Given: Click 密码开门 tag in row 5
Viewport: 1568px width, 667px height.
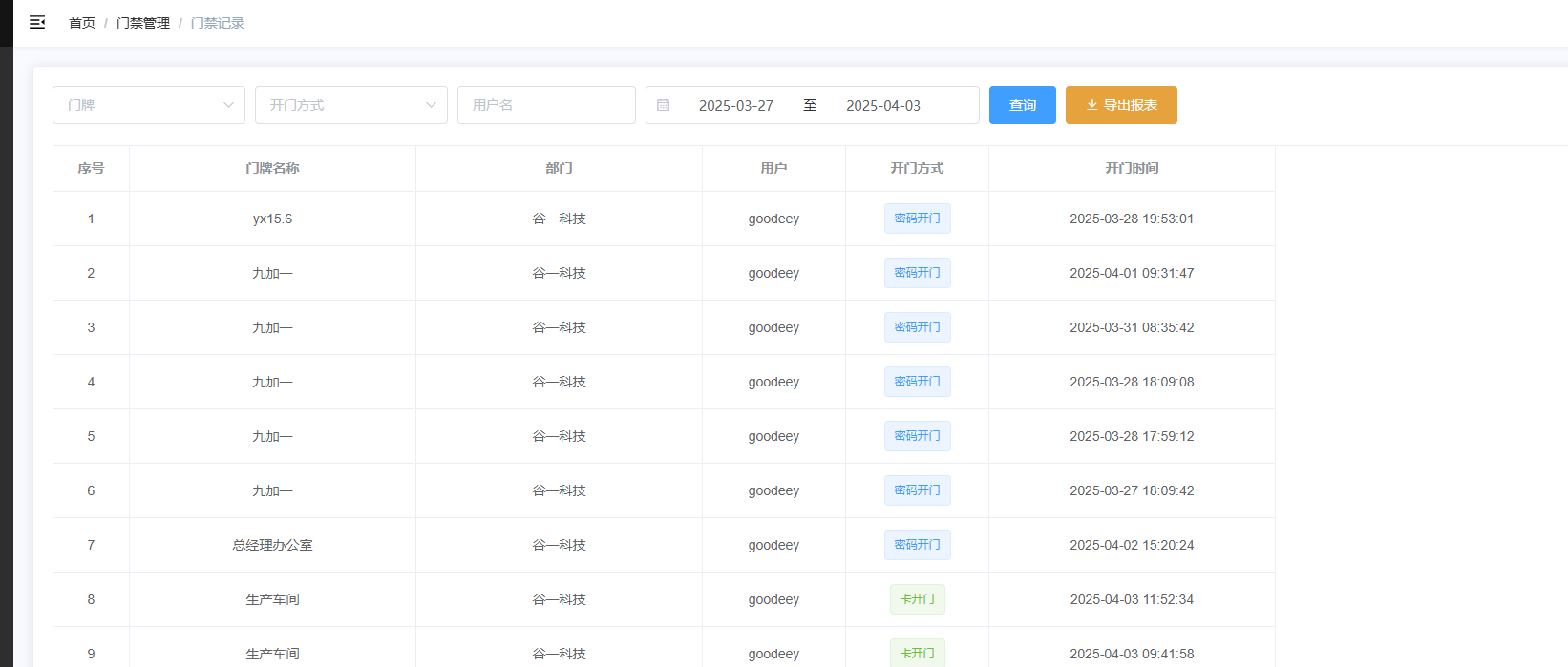Looking at the screenshot, I should click(x=917, y=436).
